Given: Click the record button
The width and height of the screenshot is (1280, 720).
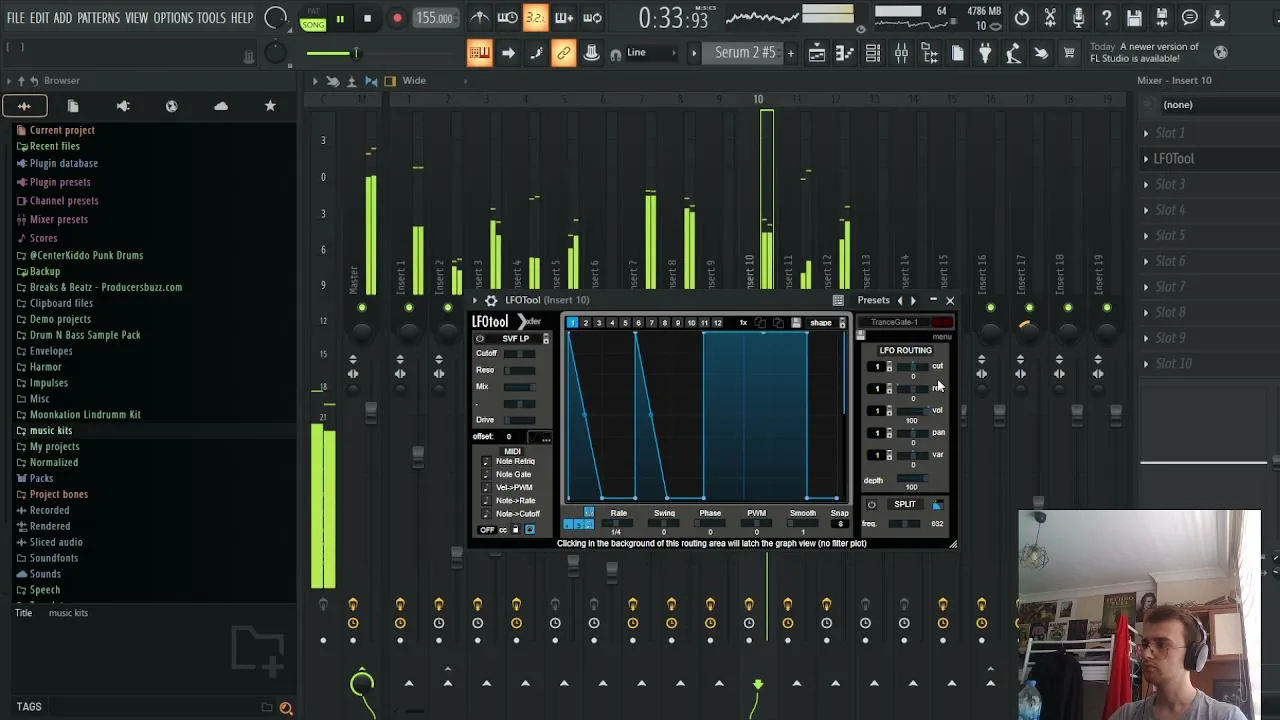Looking at the screenshot, I should click(397, 18).
